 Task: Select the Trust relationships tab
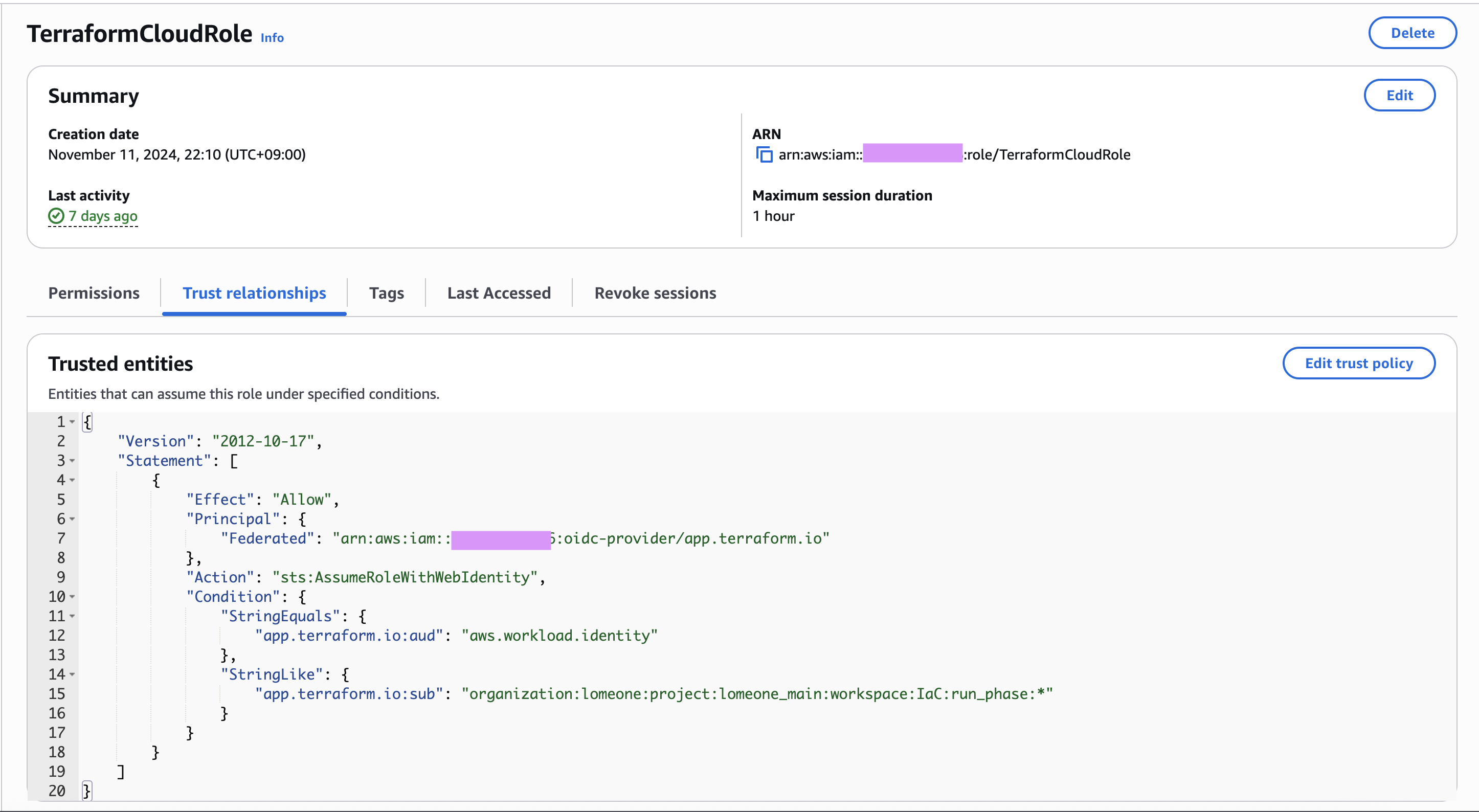point(254,293)
